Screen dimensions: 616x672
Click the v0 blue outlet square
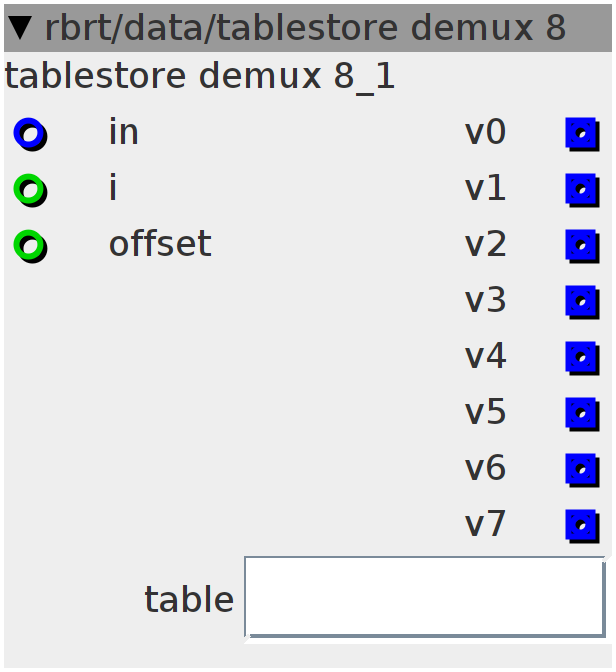582,134
